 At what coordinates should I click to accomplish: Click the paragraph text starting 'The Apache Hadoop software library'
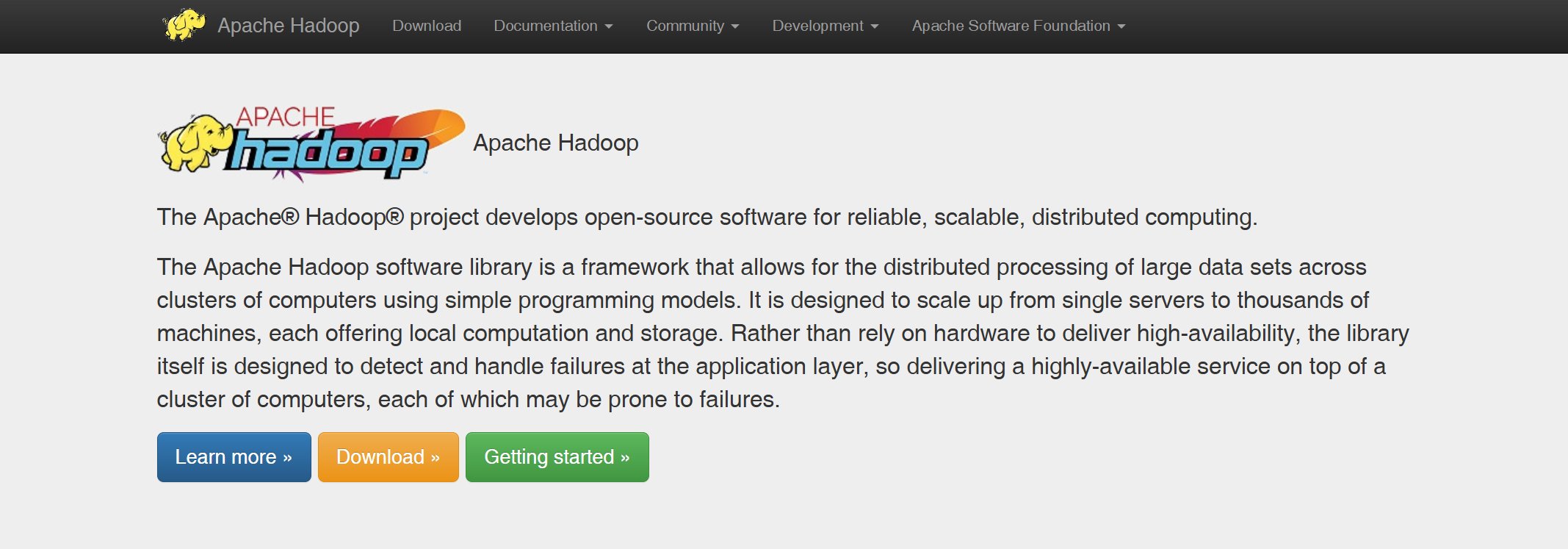click(783, 333)
